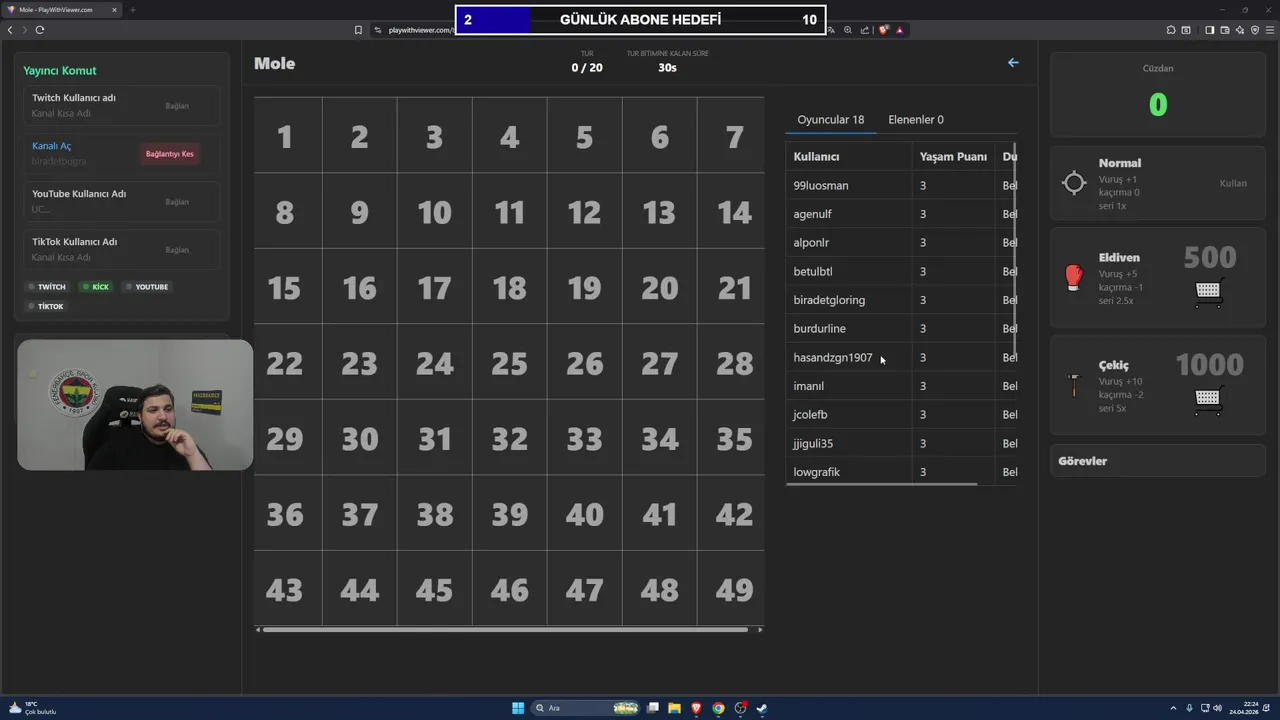Viewport: 1280px width, 720px height.
Task: Toggle the TWITCH platform chip
Action: point(47,287)
